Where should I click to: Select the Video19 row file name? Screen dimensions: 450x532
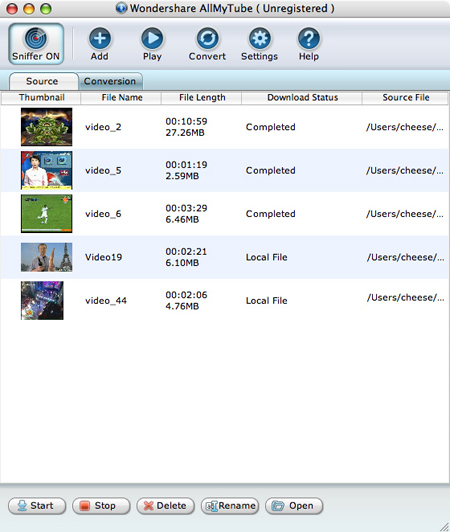104,257
